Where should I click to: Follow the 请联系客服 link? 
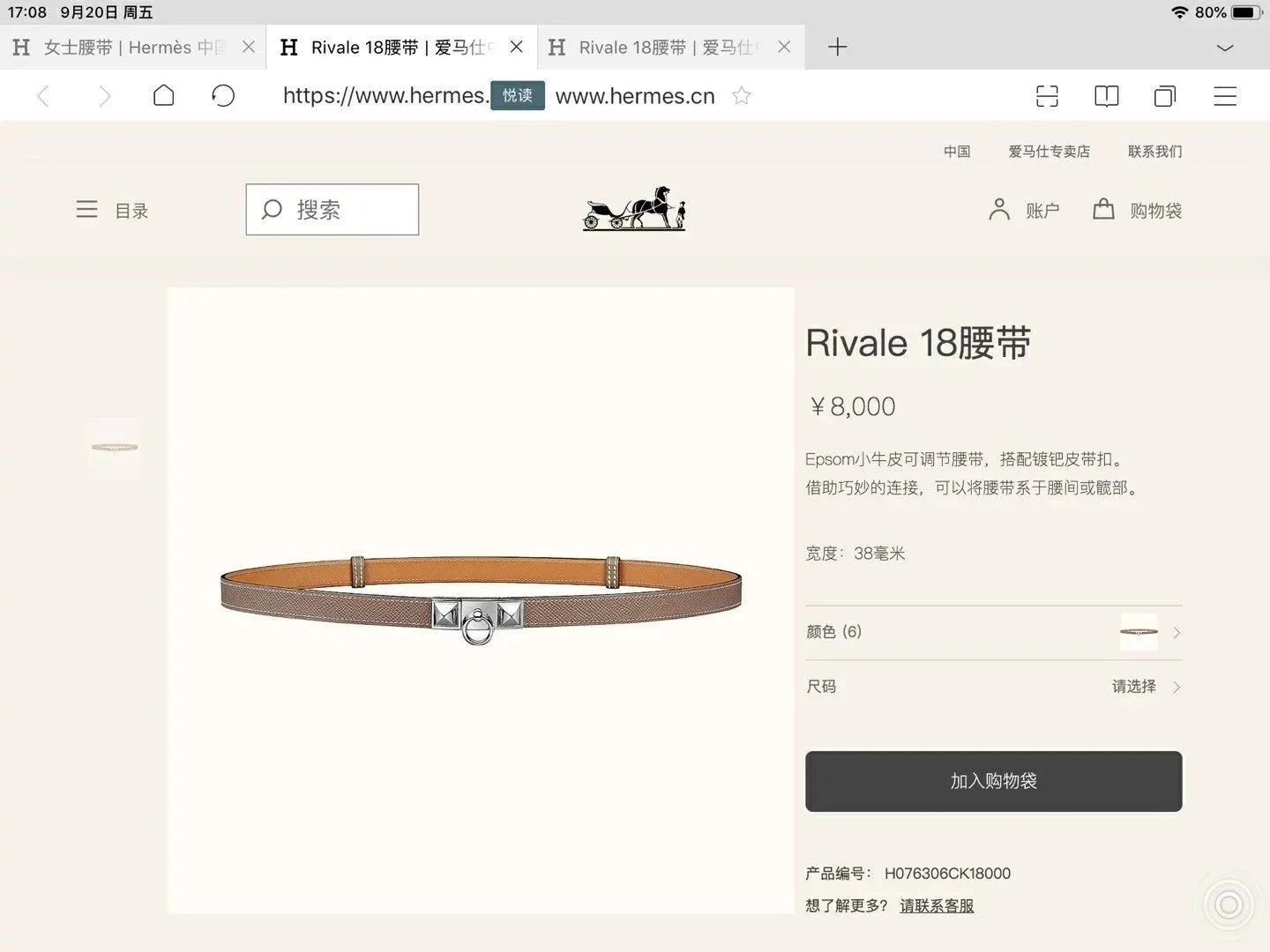937,905
